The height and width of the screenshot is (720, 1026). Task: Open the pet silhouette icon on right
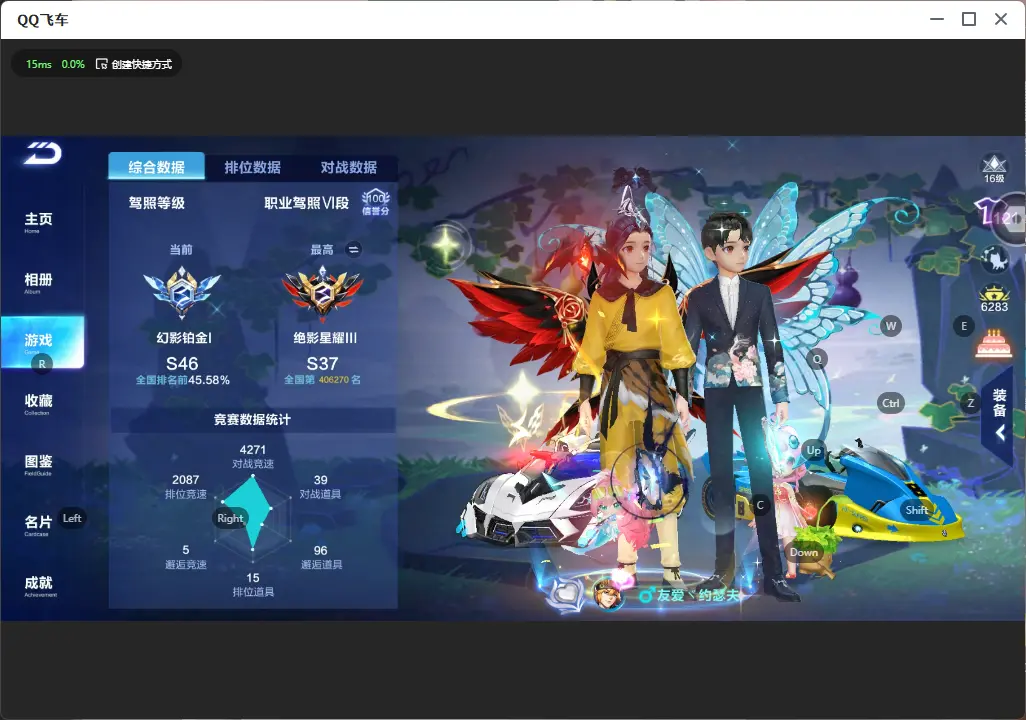[995, 260]
